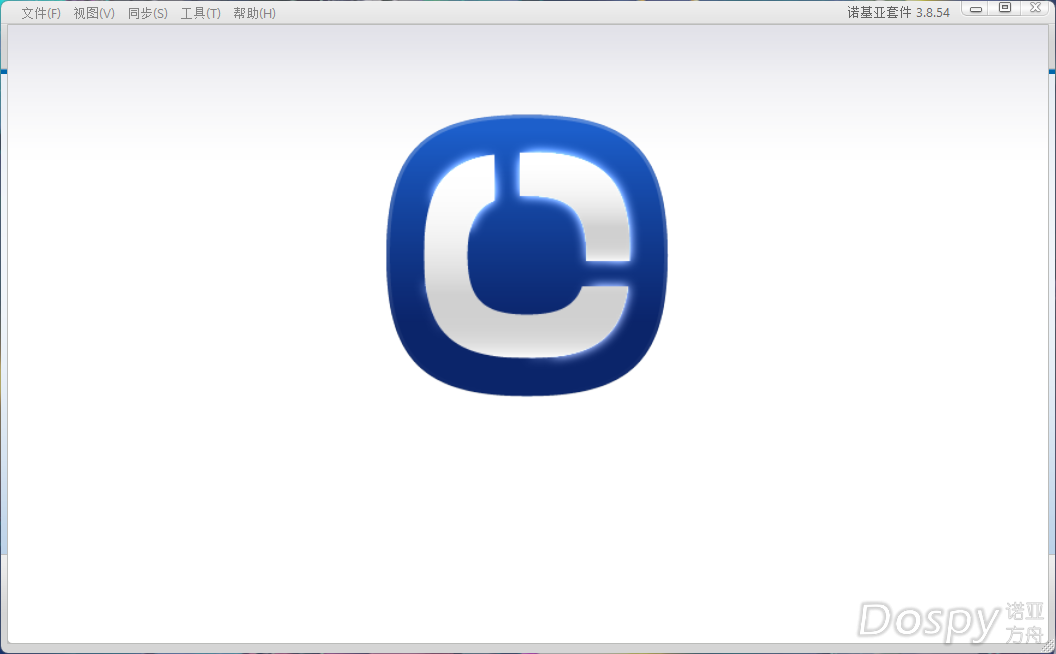Minimize the 诺基亚套件 window

(976, 8)
